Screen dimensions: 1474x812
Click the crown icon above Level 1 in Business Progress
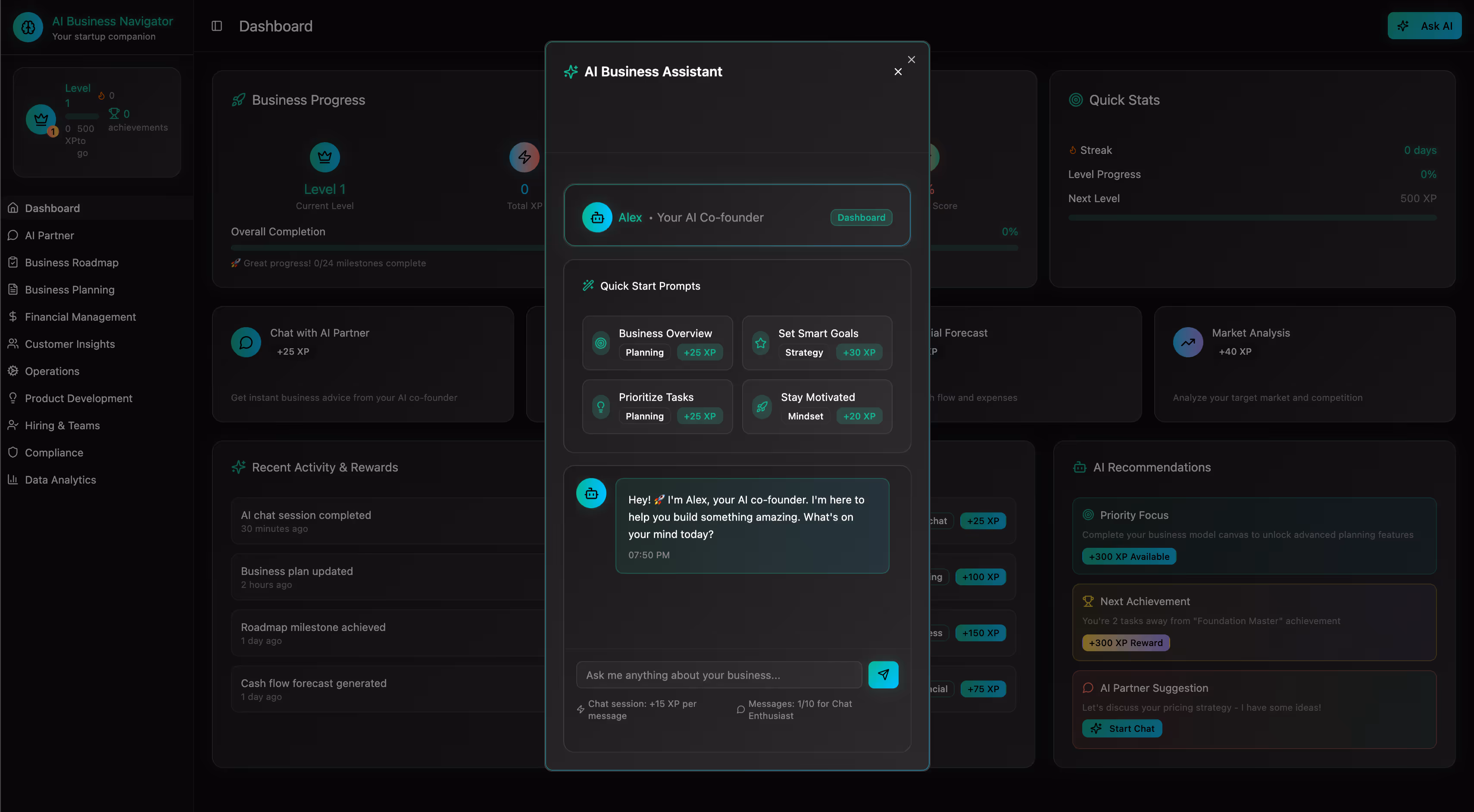(325, 157)
